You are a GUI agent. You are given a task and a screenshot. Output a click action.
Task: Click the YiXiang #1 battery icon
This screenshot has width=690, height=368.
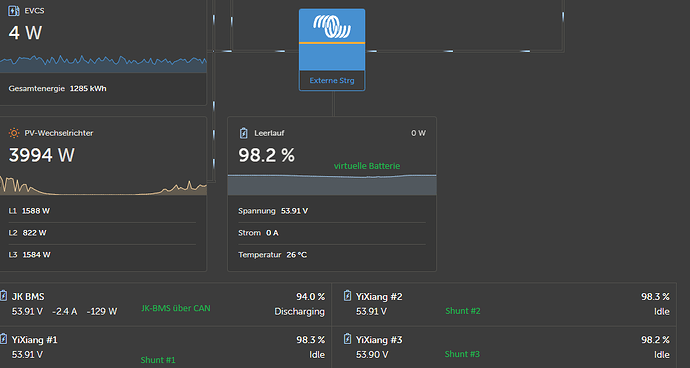coord(4,339)
